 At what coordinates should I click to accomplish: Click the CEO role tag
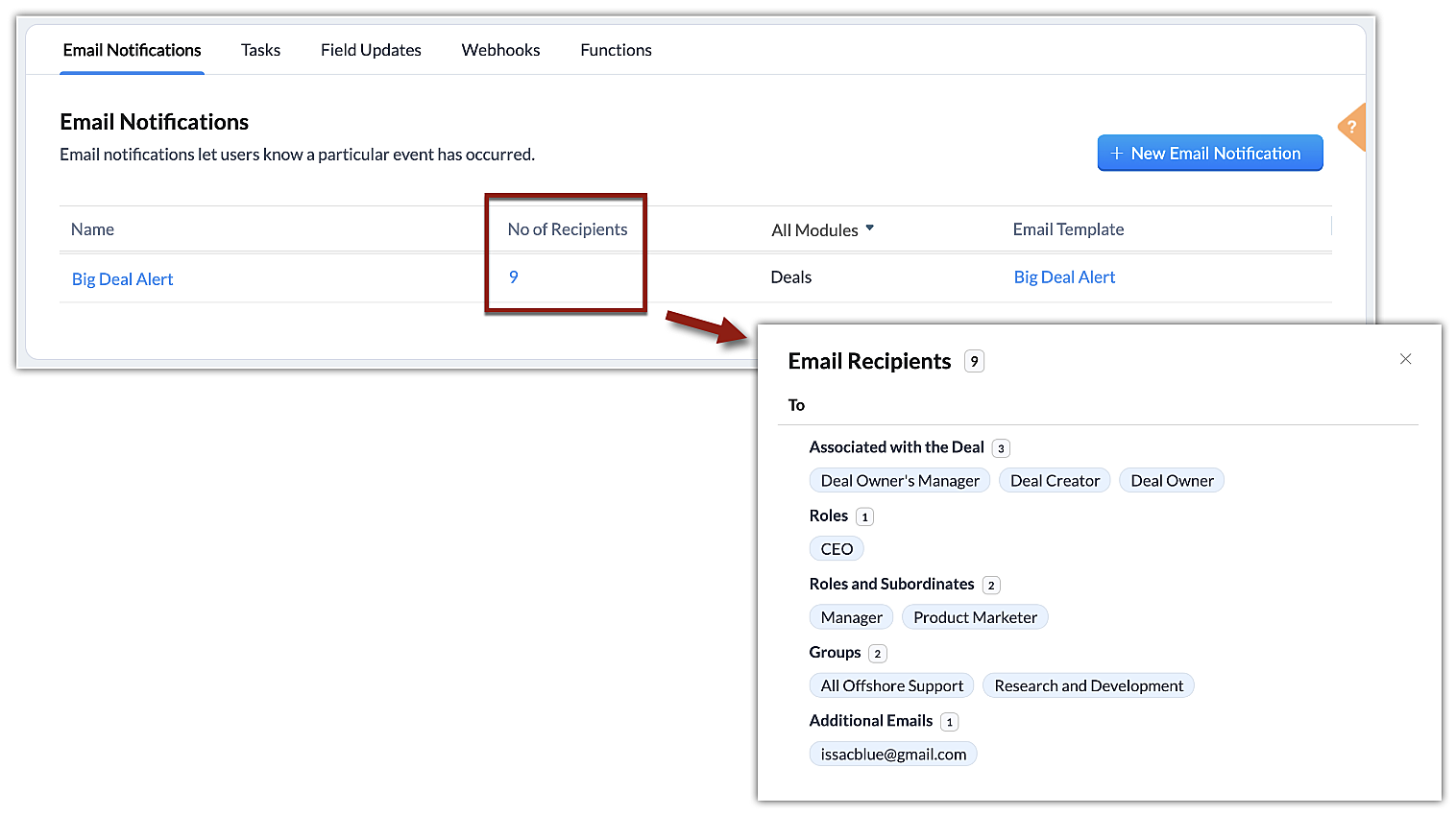pos(837,549)
